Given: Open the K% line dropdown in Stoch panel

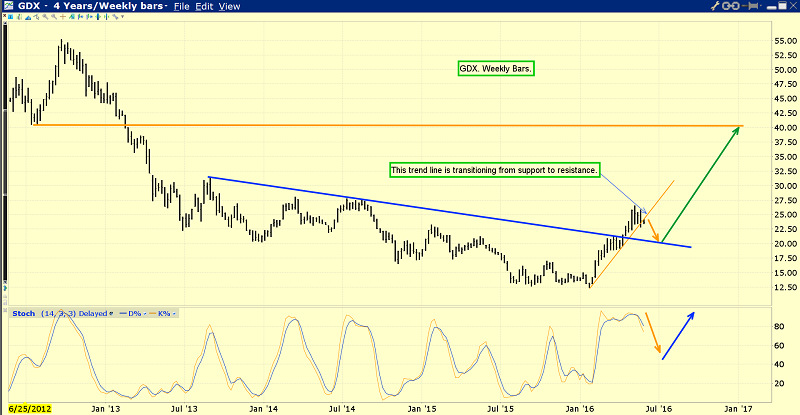Looking at the screenshot, I should click(174, 314).
